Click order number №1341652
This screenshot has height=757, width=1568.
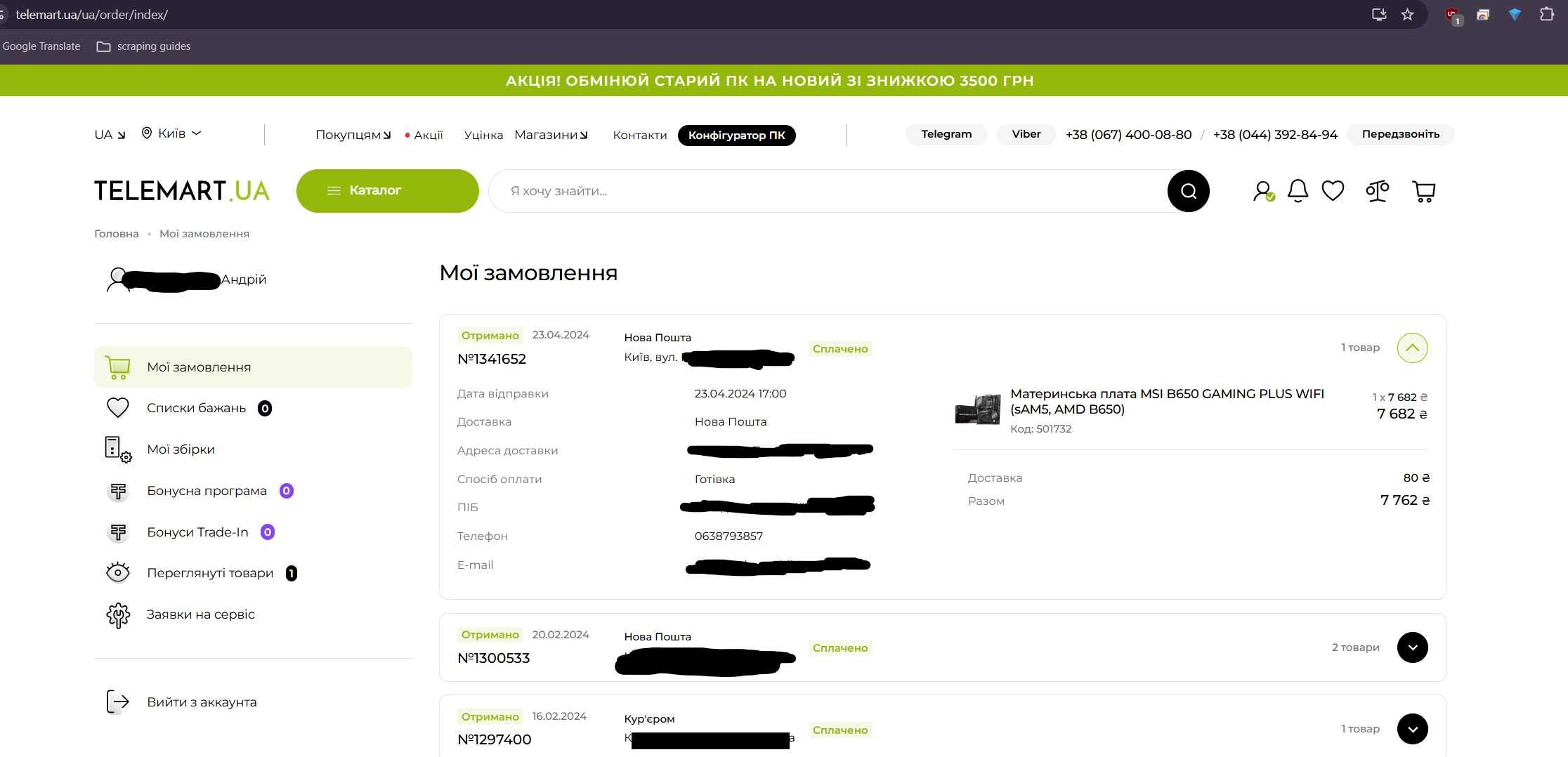click(x=492, y=359)
